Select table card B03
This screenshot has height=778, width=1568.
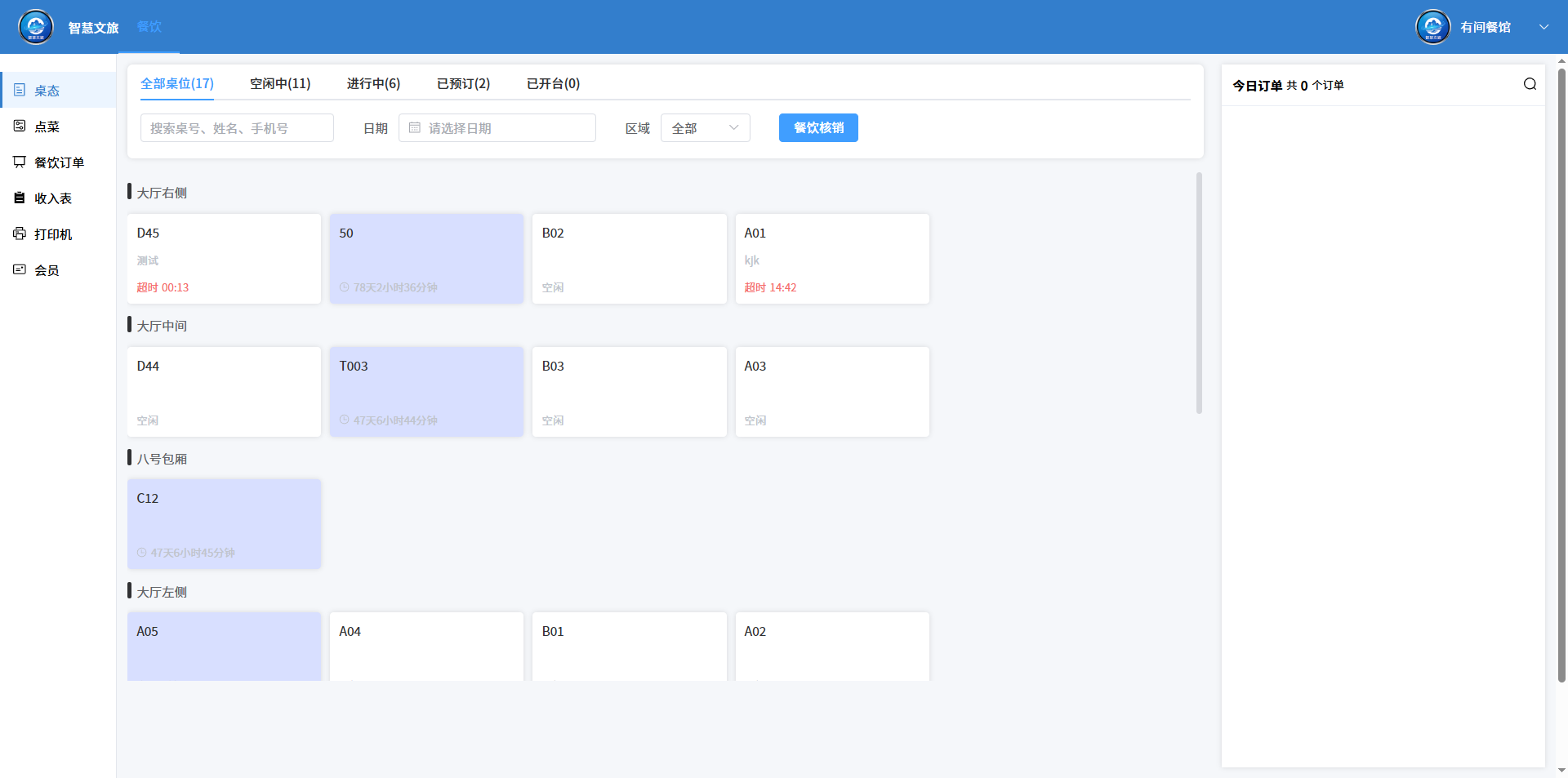coord(630,392)
